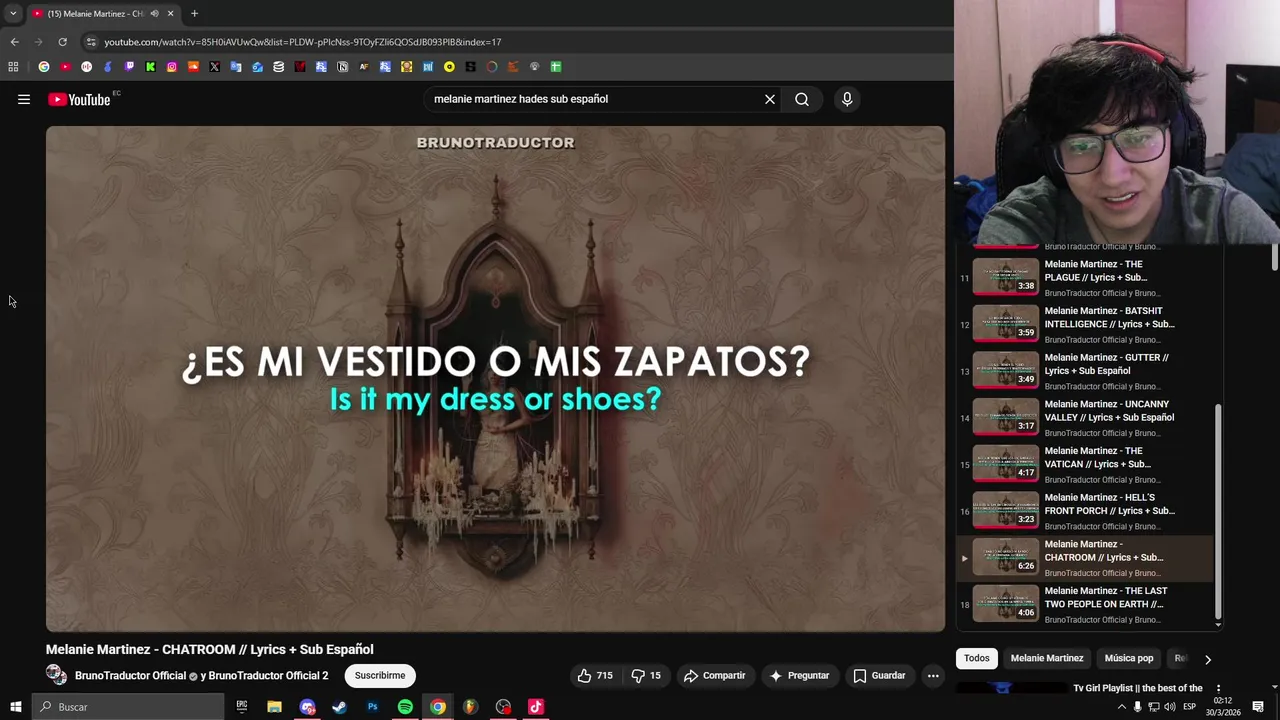Open Twitch bookmark in bookmarks bar
This screenshot has width=1280, height=720.
tap(129, 67)
